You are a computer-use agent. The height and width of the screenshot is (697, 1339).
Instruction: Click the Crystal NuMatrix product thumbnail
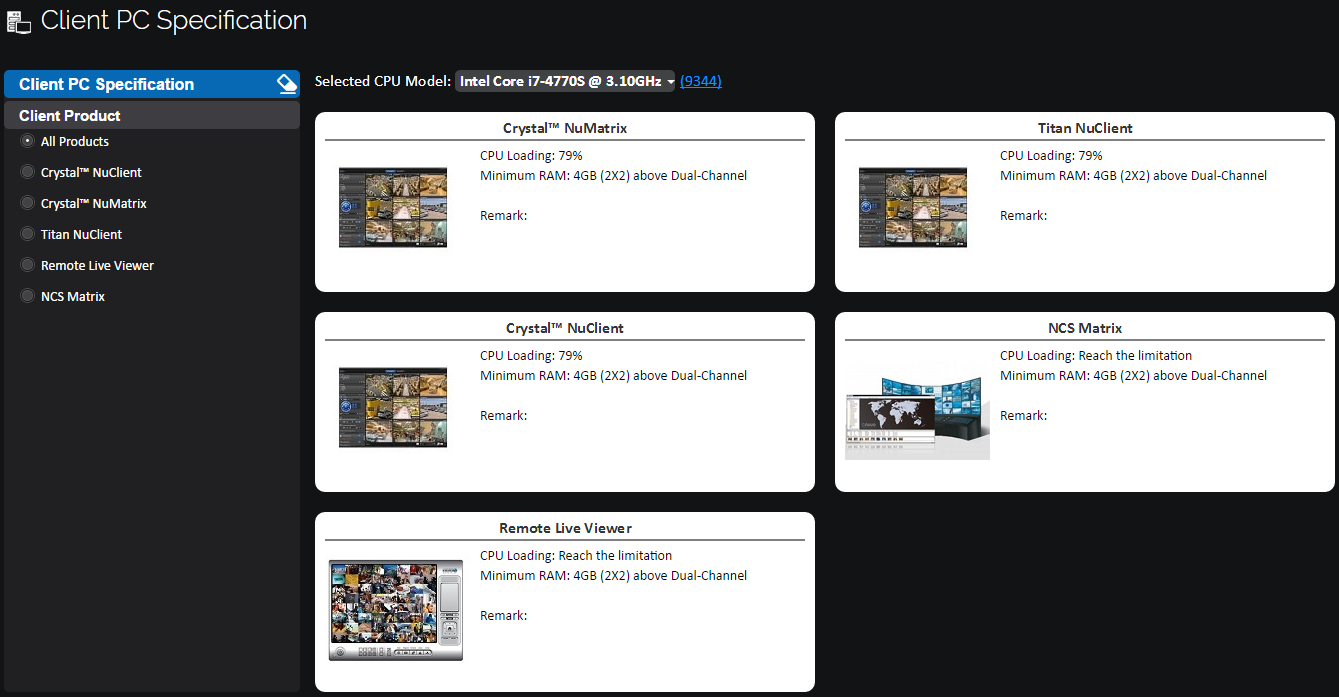[x=393, y=207]
